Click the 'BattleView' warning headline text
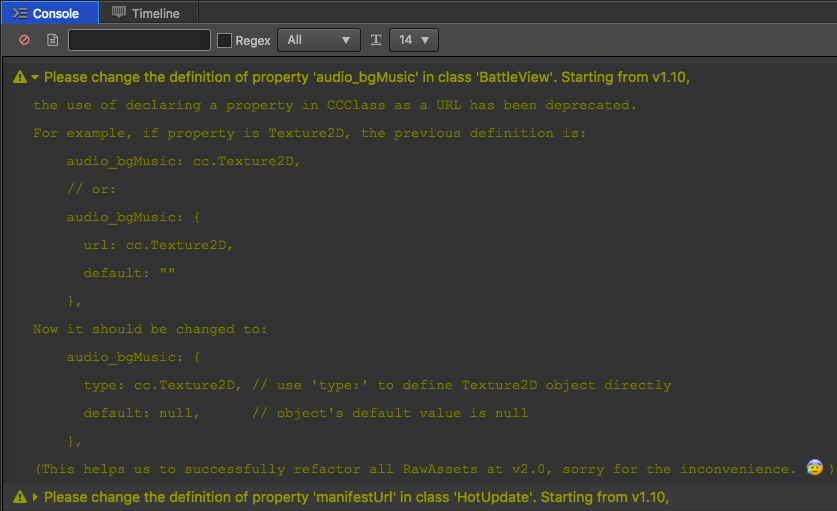 [x=366, y=77]
